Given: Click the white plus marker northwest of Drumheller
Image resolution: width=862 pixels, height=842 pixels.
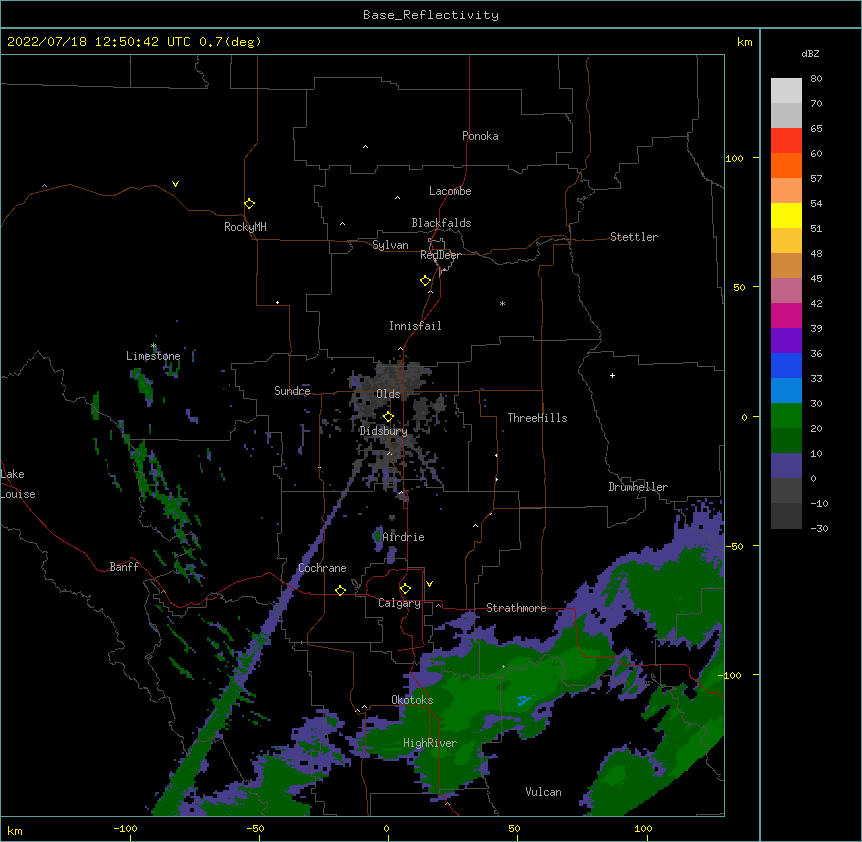Looking at the screenshot, I should coord(612,375).
